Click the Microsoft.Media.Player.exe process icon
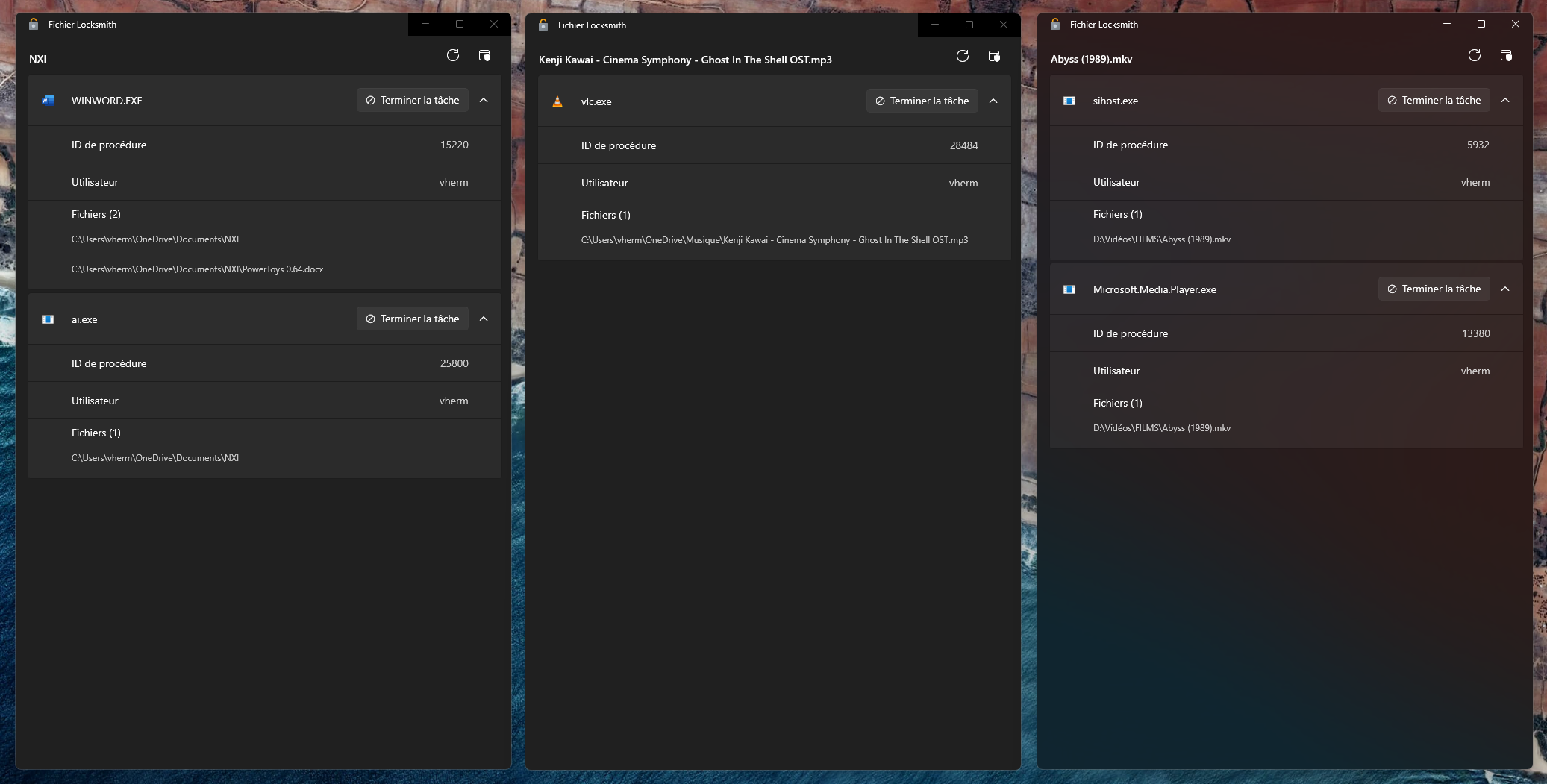Viewport: 1547px width, 784px height. (1069, 289)
